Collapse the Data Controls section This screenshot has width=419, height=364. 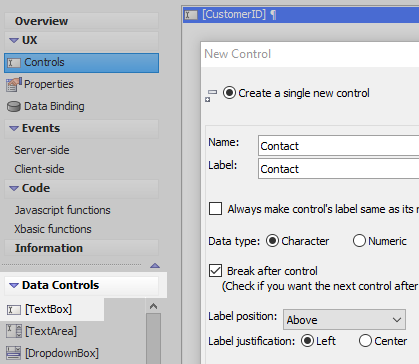pyautogui.click(x=14, y=285)
